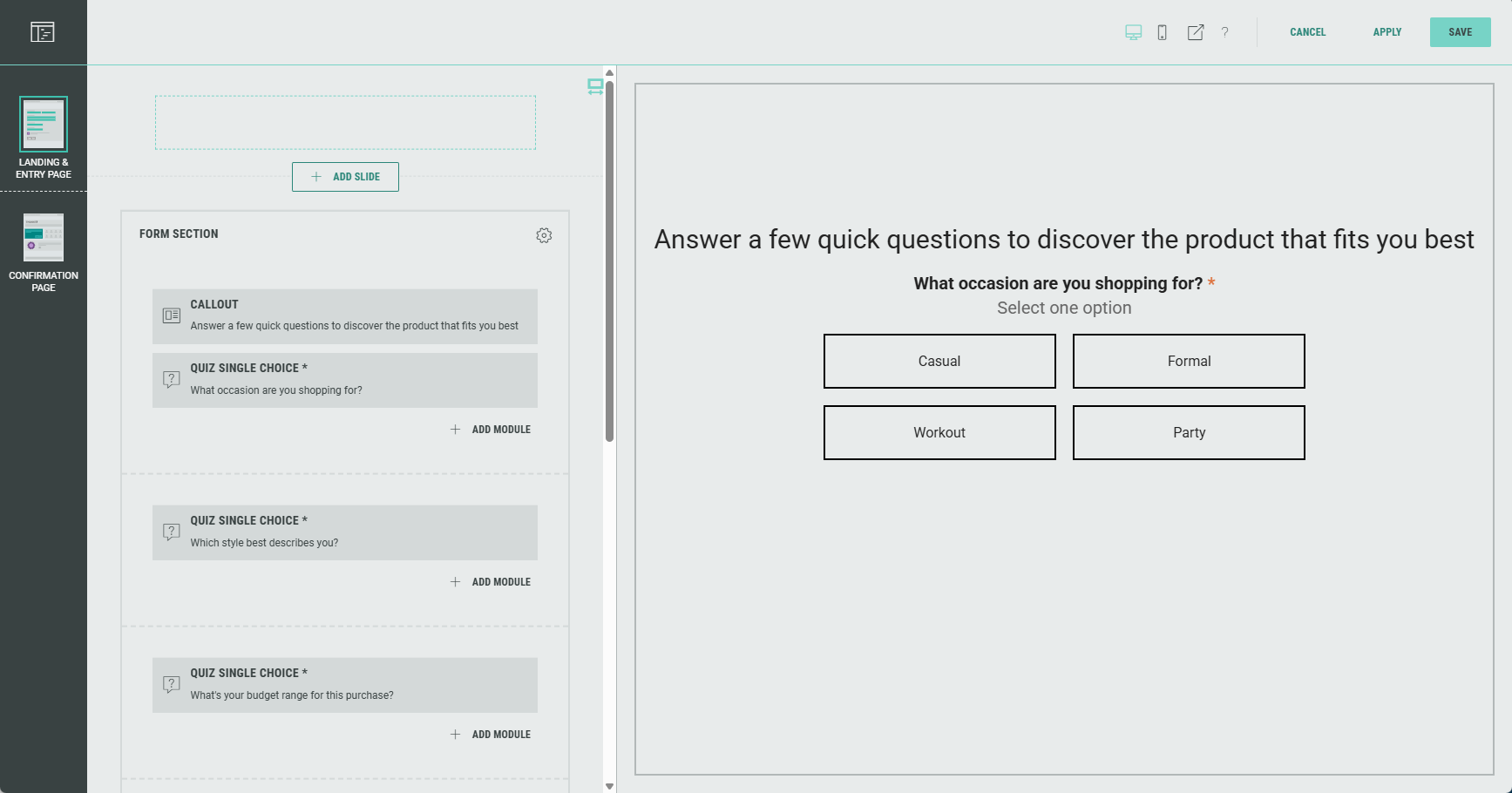Click the collapse panel icon above scrollbar

pyautogui.click(x=595, y=86)
